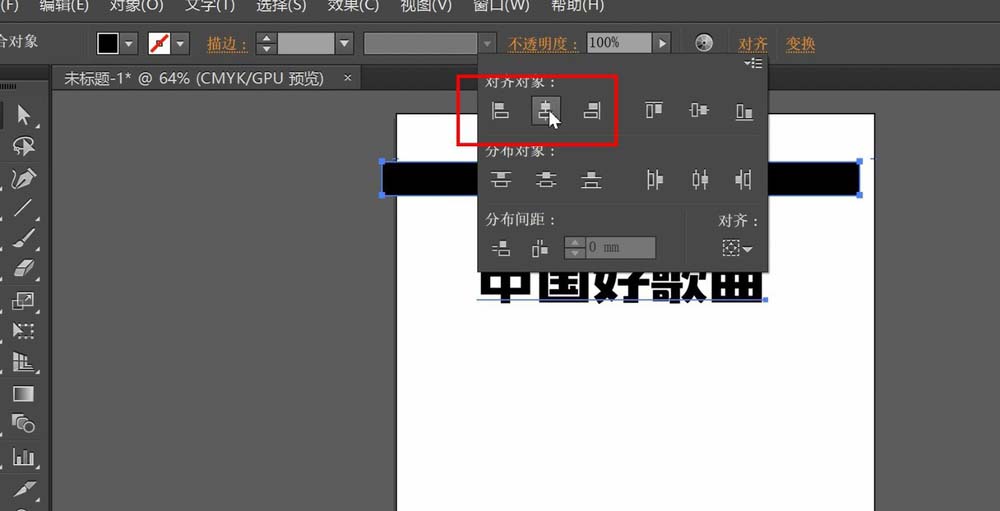Click the 对齐 align link
This screenshot has height=511, width=1000.
753,44
